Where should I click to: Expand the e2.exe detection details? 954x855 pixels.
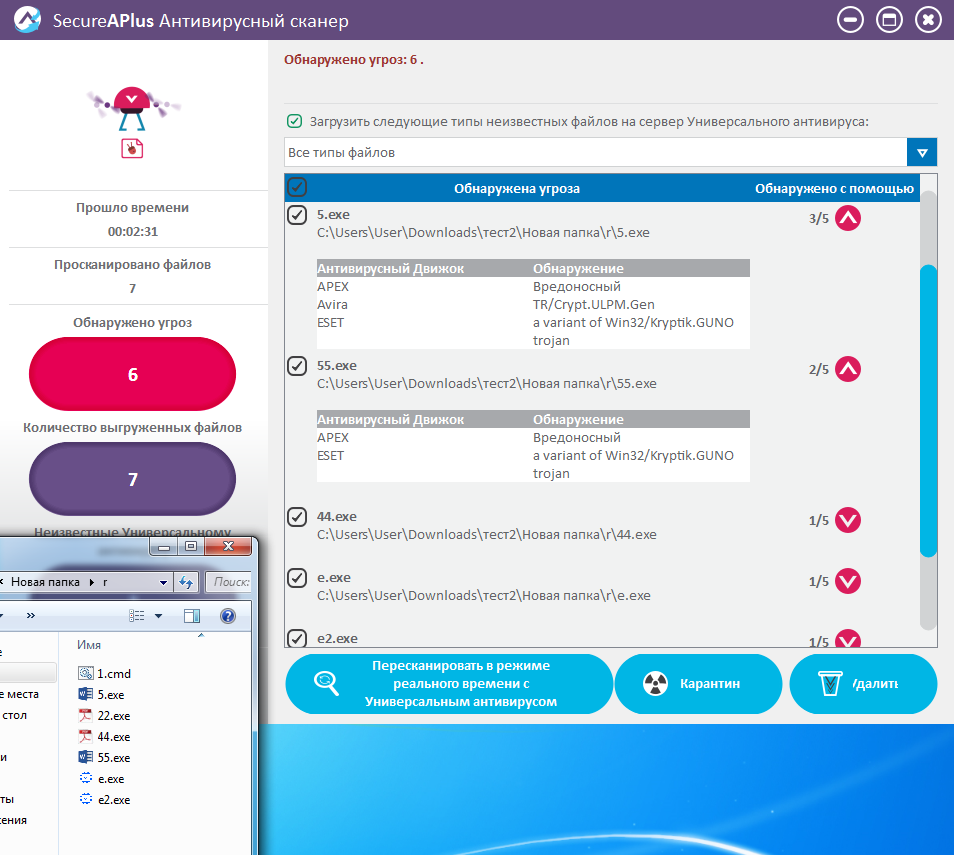click(848, 638)
